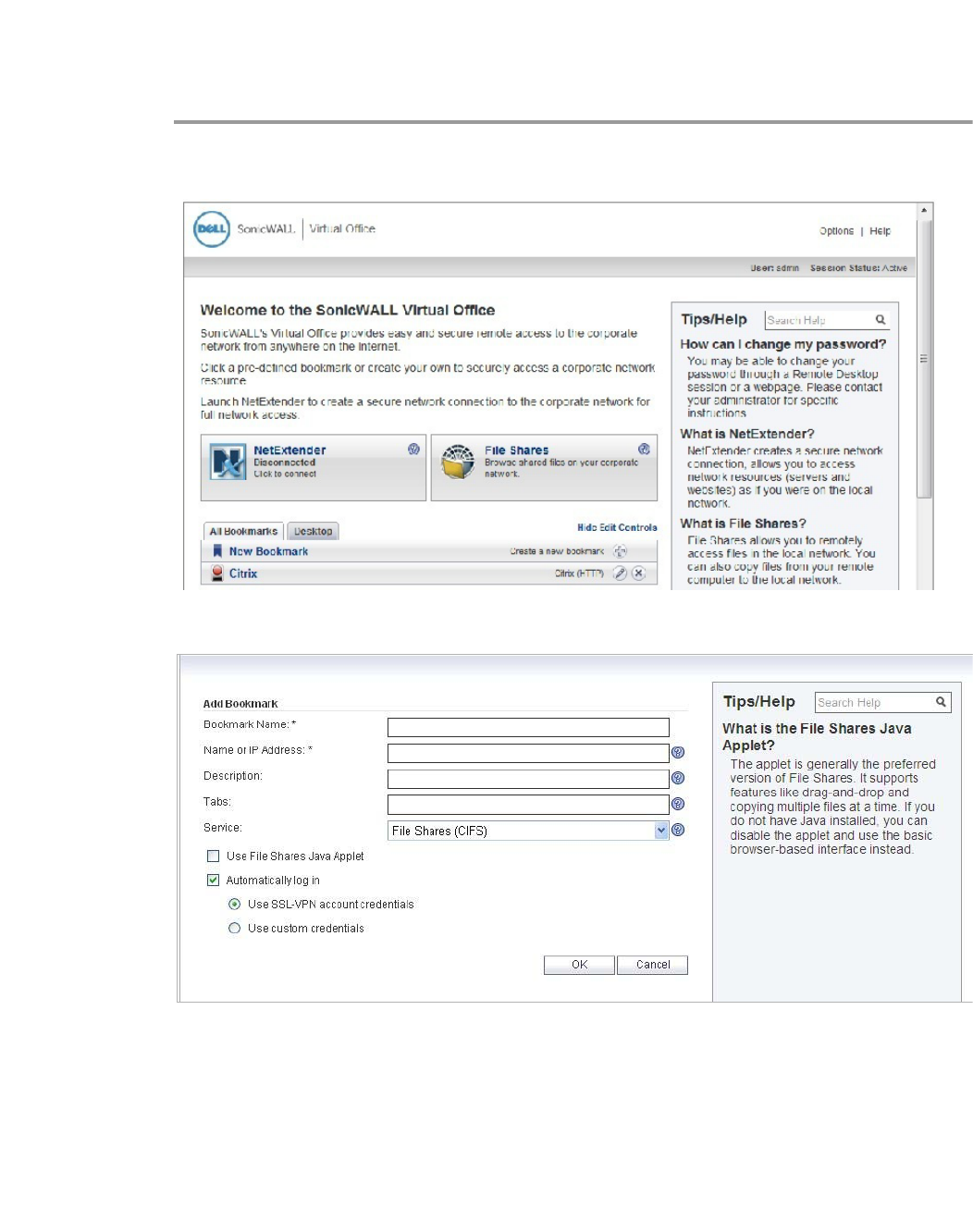
Task: Open the Service File Shares (CIFS) dropdown
Action: pos(528,831)
